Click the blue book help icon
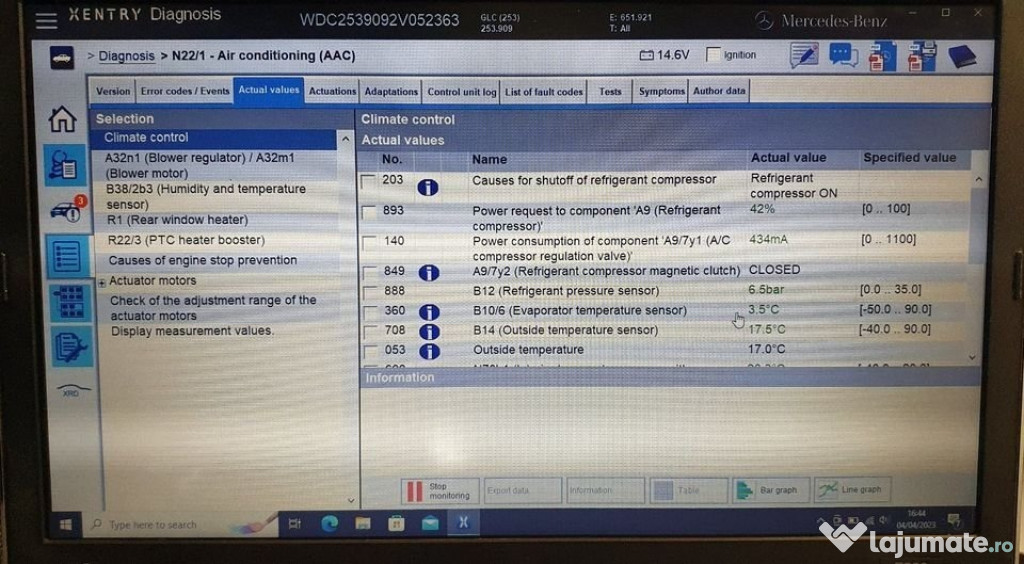This screenshot has width=1024, height=564. coord(961,56)
